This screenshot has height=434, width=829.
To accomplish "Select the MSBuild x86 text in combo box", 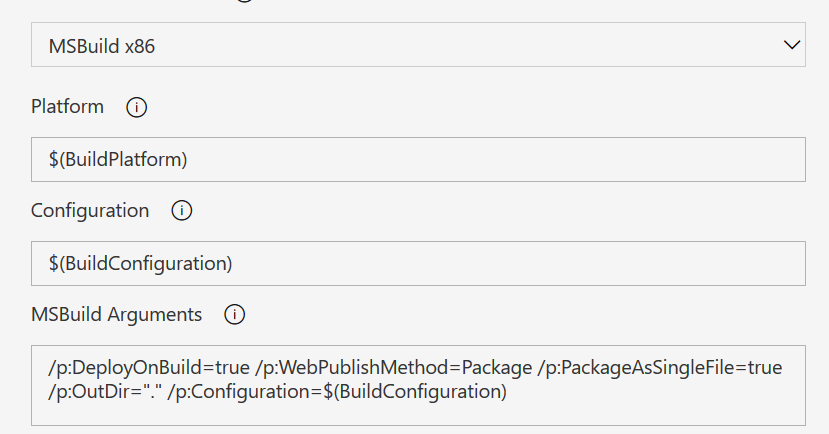I will tap(101, 46).
